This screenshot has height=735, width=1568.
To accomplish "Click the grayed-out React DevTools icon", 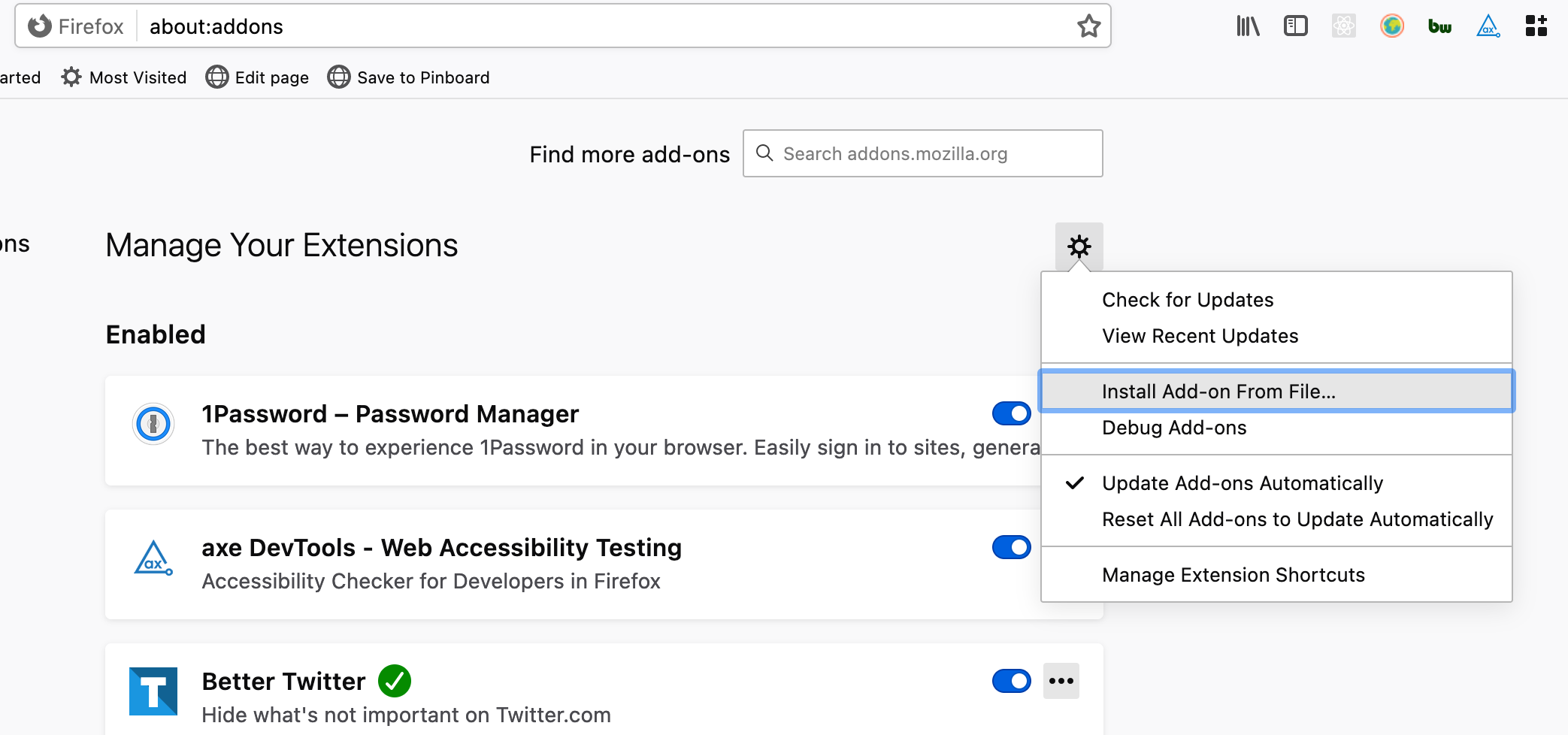I will click(x=1344, y=26).
